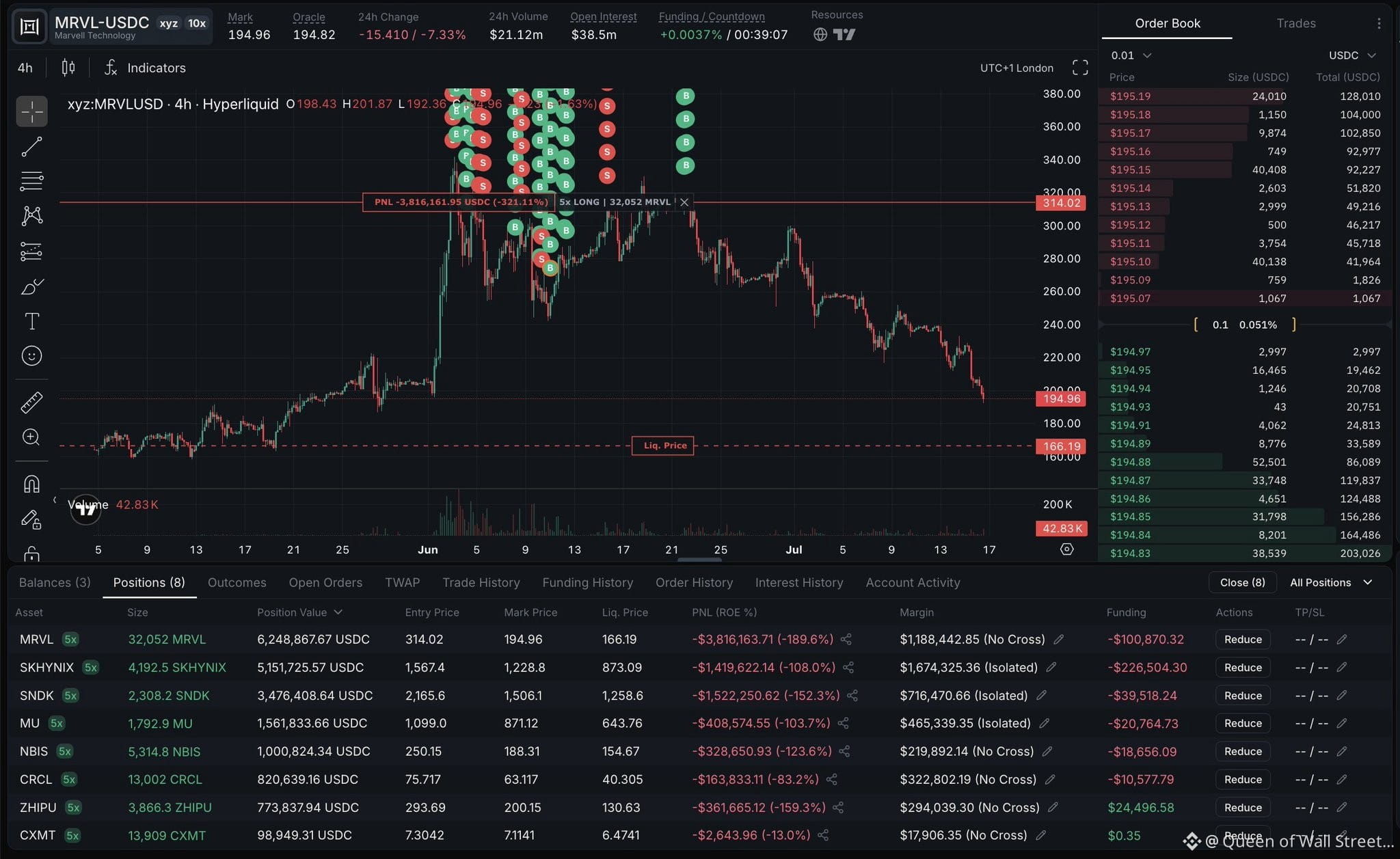The image size is (1400, 859).
Task: Click the market selector icon beside MRVL-USDC
Action: click(x=29, y=26)
